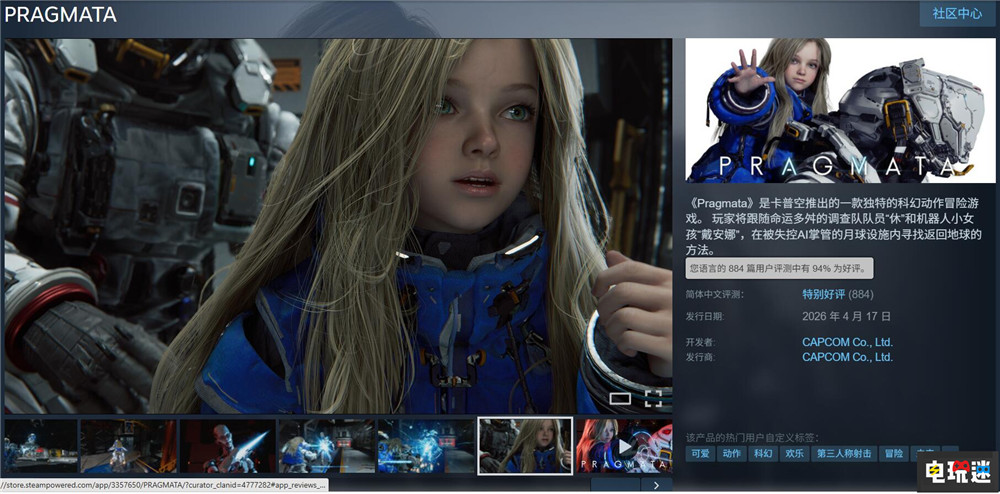Select the third screenshot thumbnail with robot
The width and height of the screenshot is (1000, 494).
pyautogui.click(x=226, y=445)
